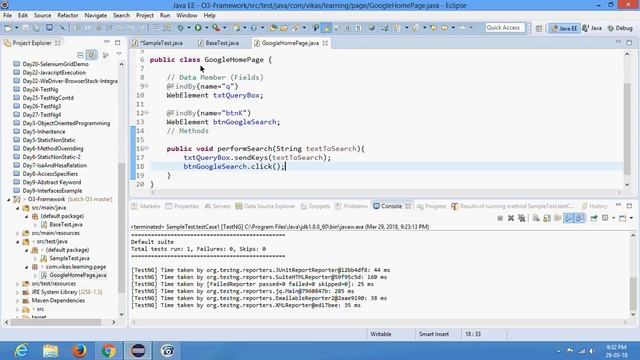This screenshot has width=640, height=360.
Task: Click the Debug bug icon in toolbar
Action: click(x=180, y=28)
